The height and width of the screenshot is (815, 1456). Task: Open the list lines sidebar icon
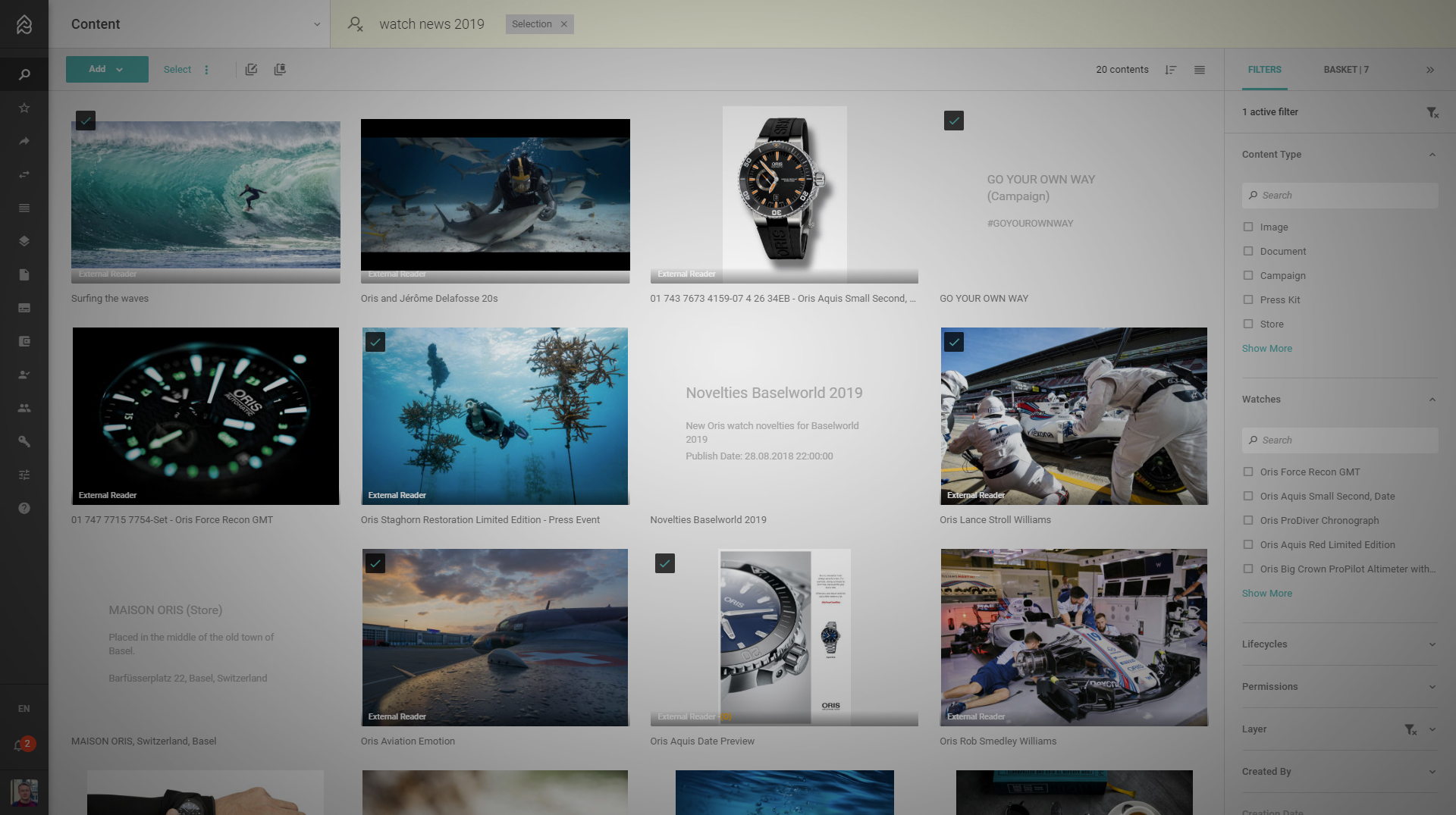point(24,208)
